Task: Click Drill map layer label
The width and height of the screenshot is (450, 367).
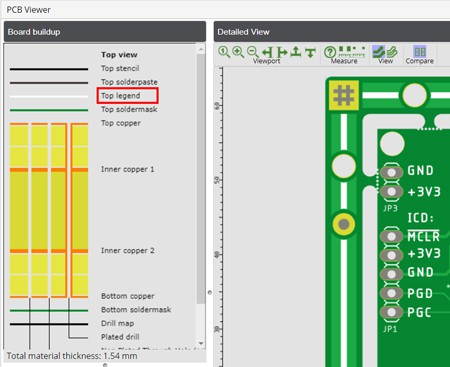Action: click(118, 323)
